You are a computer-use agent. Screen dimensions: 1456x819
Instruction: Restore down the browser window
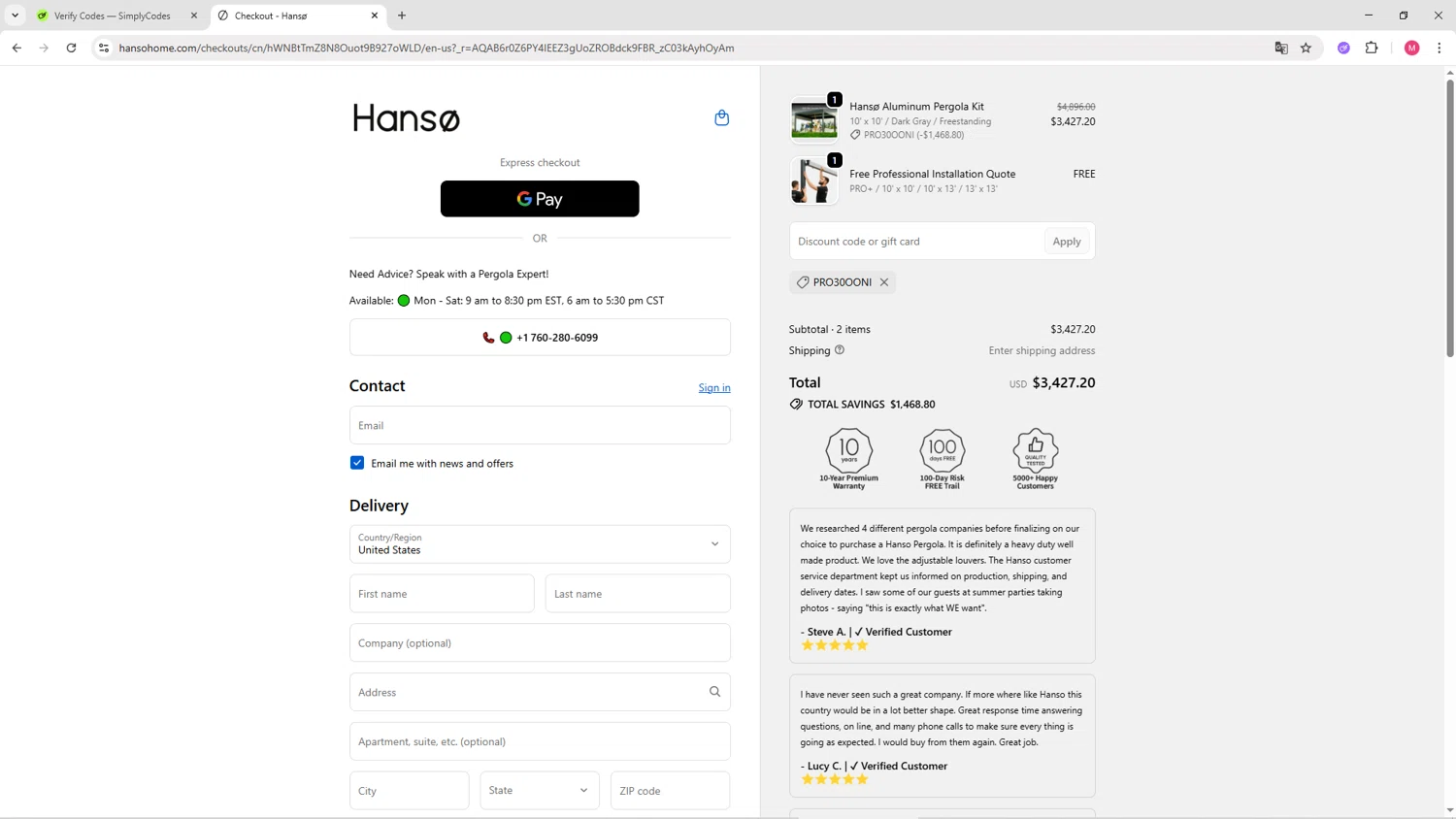coord(1404,16)
